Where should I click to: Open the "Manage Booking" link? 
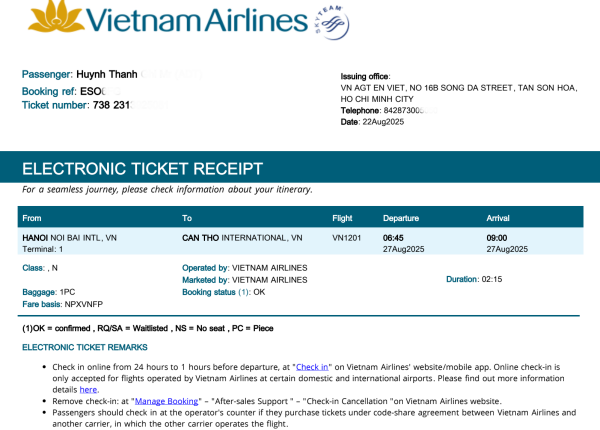point(165,400)
